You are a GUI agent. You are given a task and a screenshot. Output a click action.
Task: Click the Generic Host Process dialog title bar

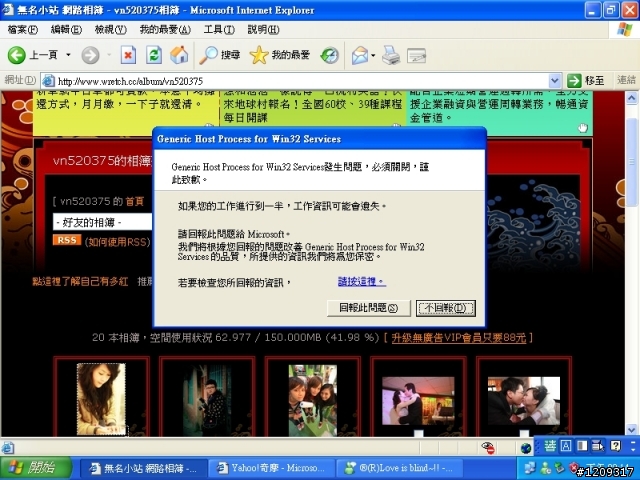click(320, 139)
